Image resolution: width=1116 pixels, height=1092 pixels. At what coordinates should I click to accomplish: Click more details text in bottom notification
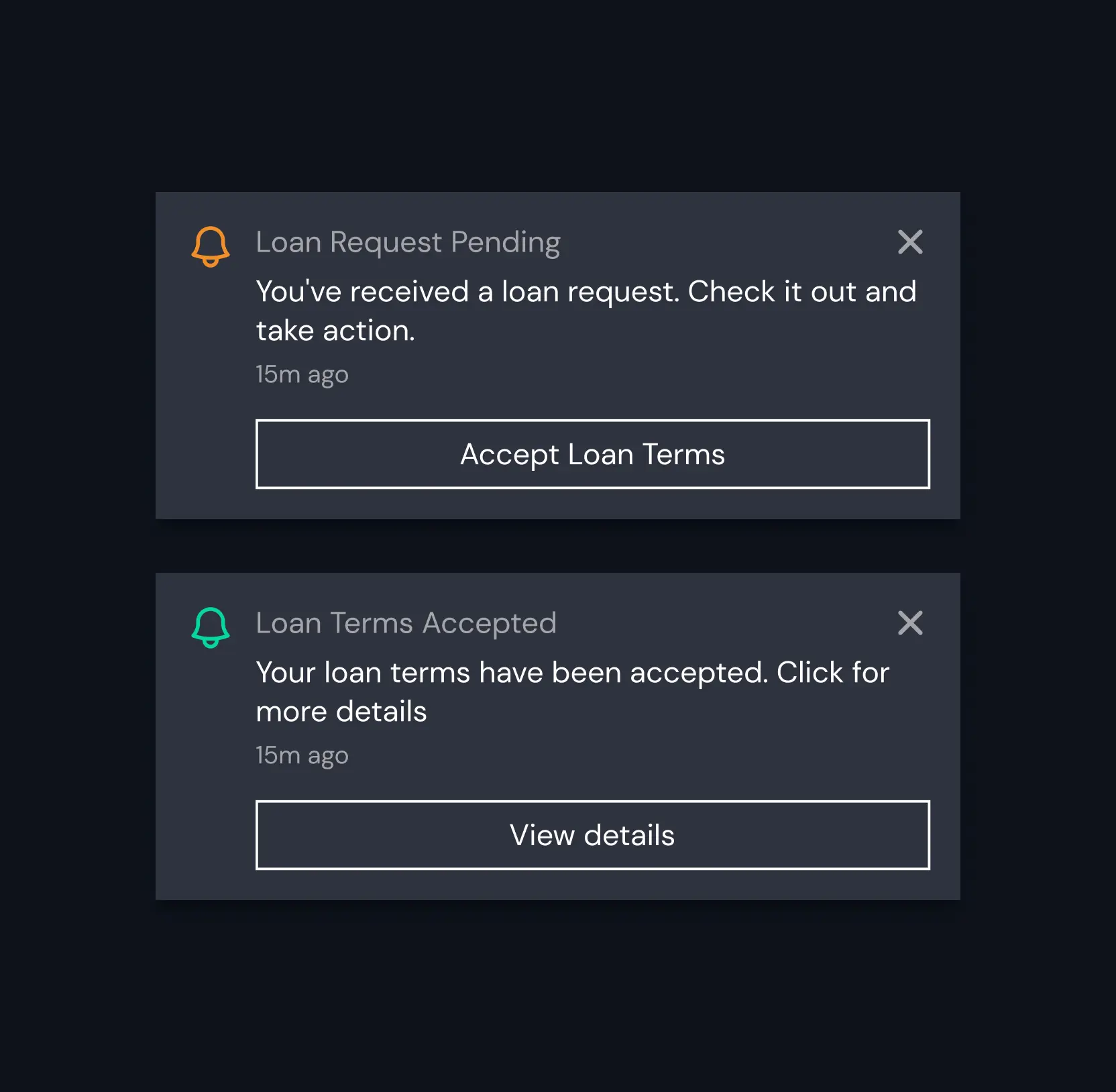point(341,711)
